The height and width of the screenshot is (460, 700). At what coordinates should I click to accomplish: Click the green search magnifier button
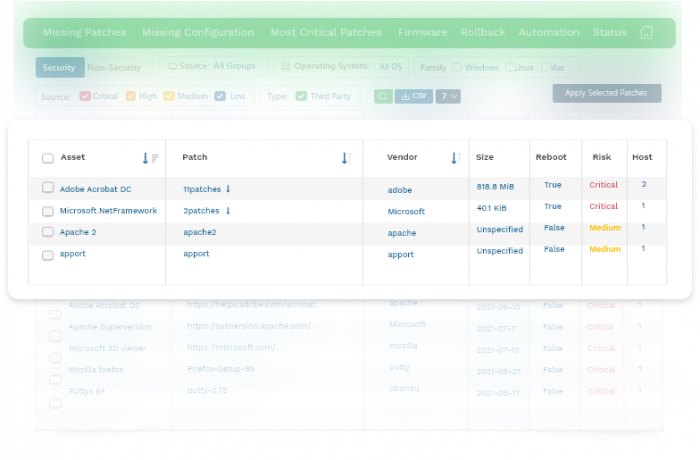[383, 96]
